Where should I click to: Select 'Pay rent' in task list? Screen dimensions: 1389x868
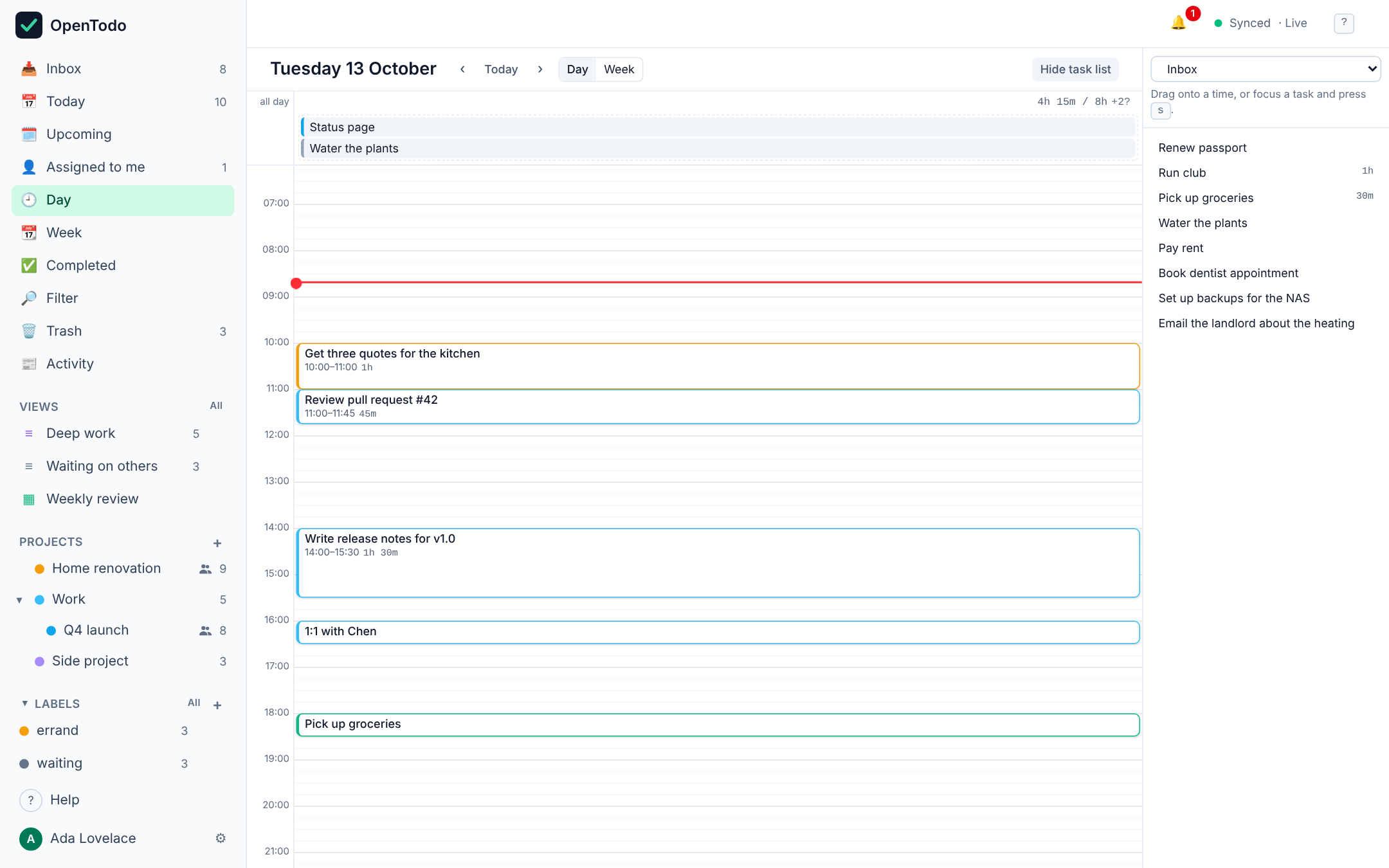(x=1266, y=248)
